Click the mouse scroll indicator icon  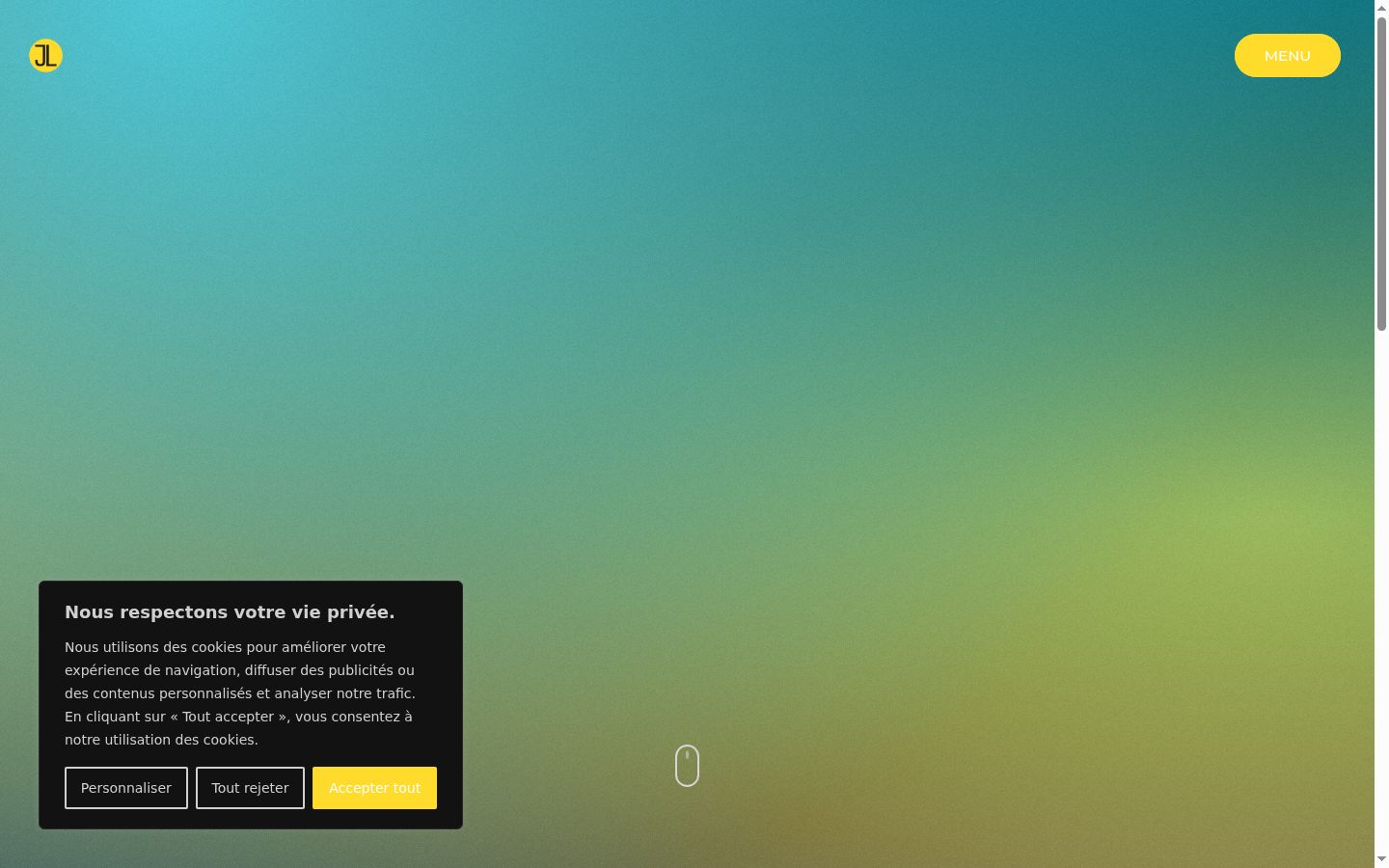(687, 766)
